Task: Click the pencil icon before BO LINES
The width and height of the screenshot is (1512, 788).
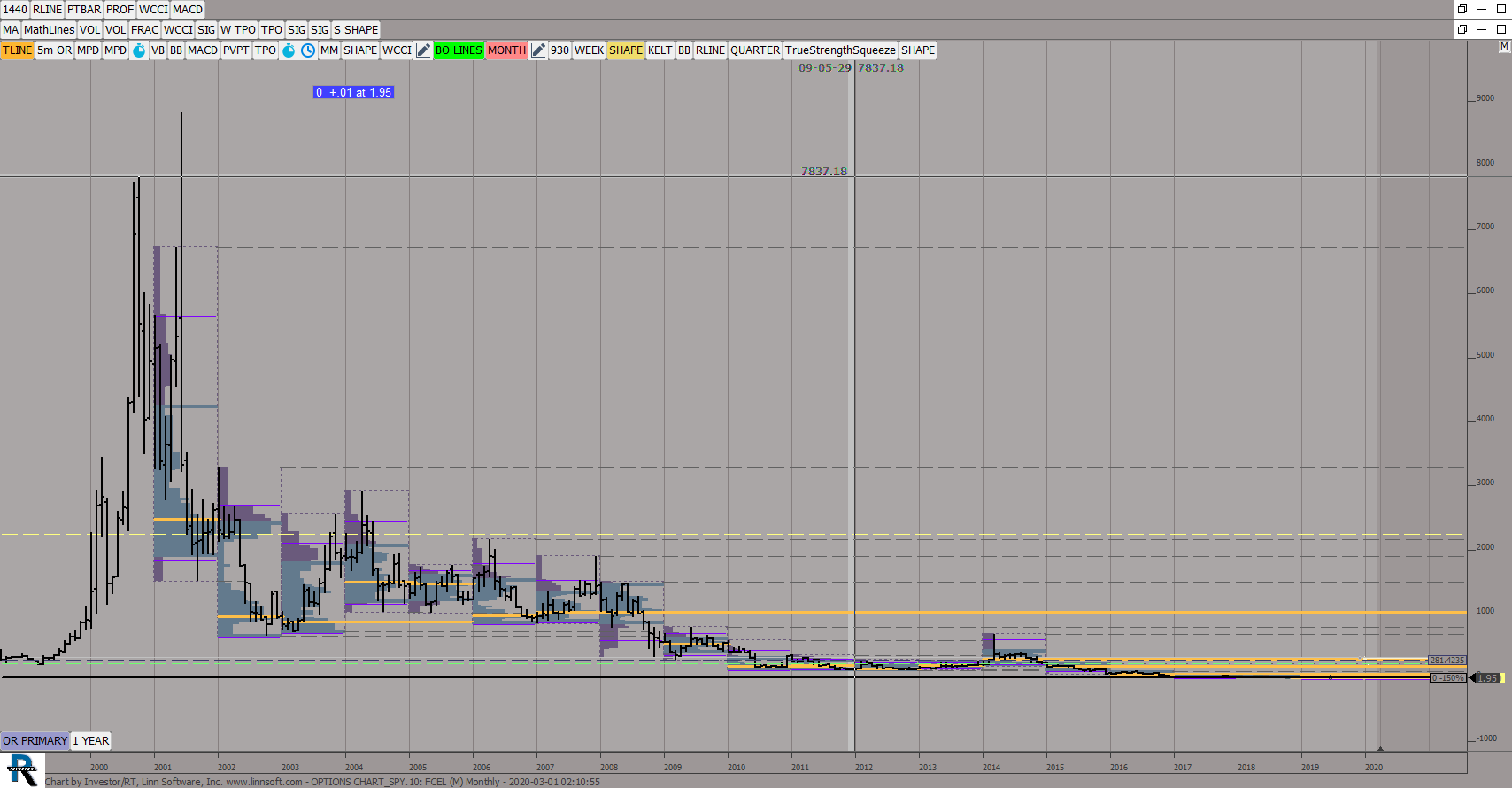Action: click(423, 50)
